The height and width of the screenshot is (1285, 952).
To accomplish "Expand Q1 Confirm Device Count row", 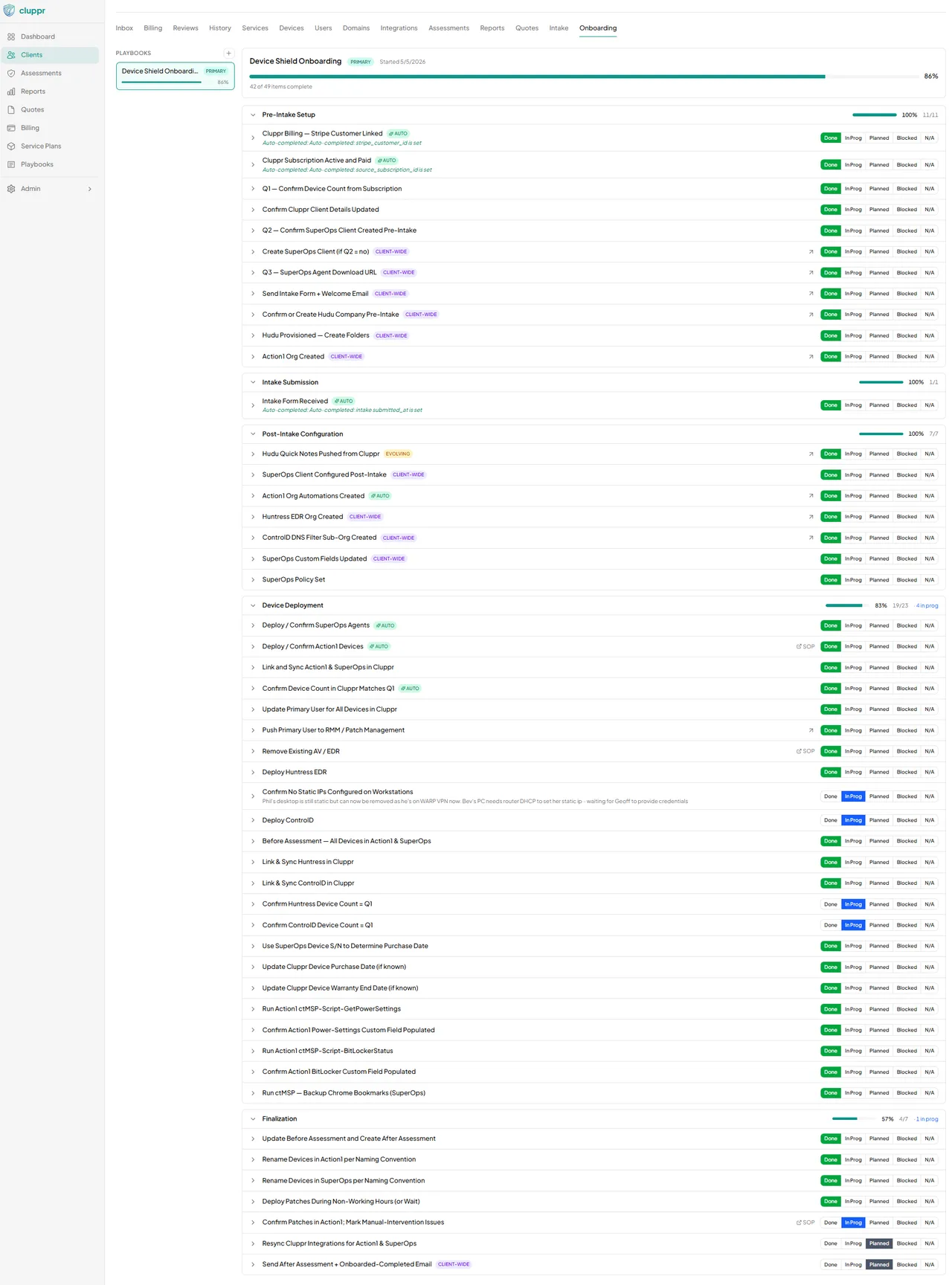I will pyautogui.click(x=253, y=189).
